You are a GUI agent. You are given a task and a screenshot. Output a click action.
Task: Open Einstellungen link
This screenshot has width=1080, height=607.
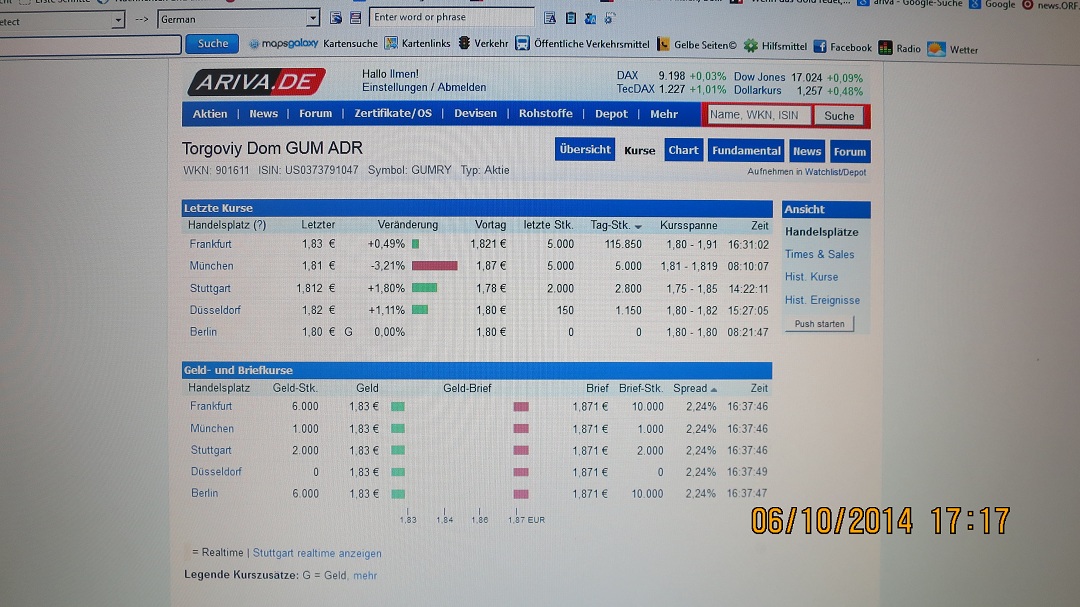[x=395, y=88]
